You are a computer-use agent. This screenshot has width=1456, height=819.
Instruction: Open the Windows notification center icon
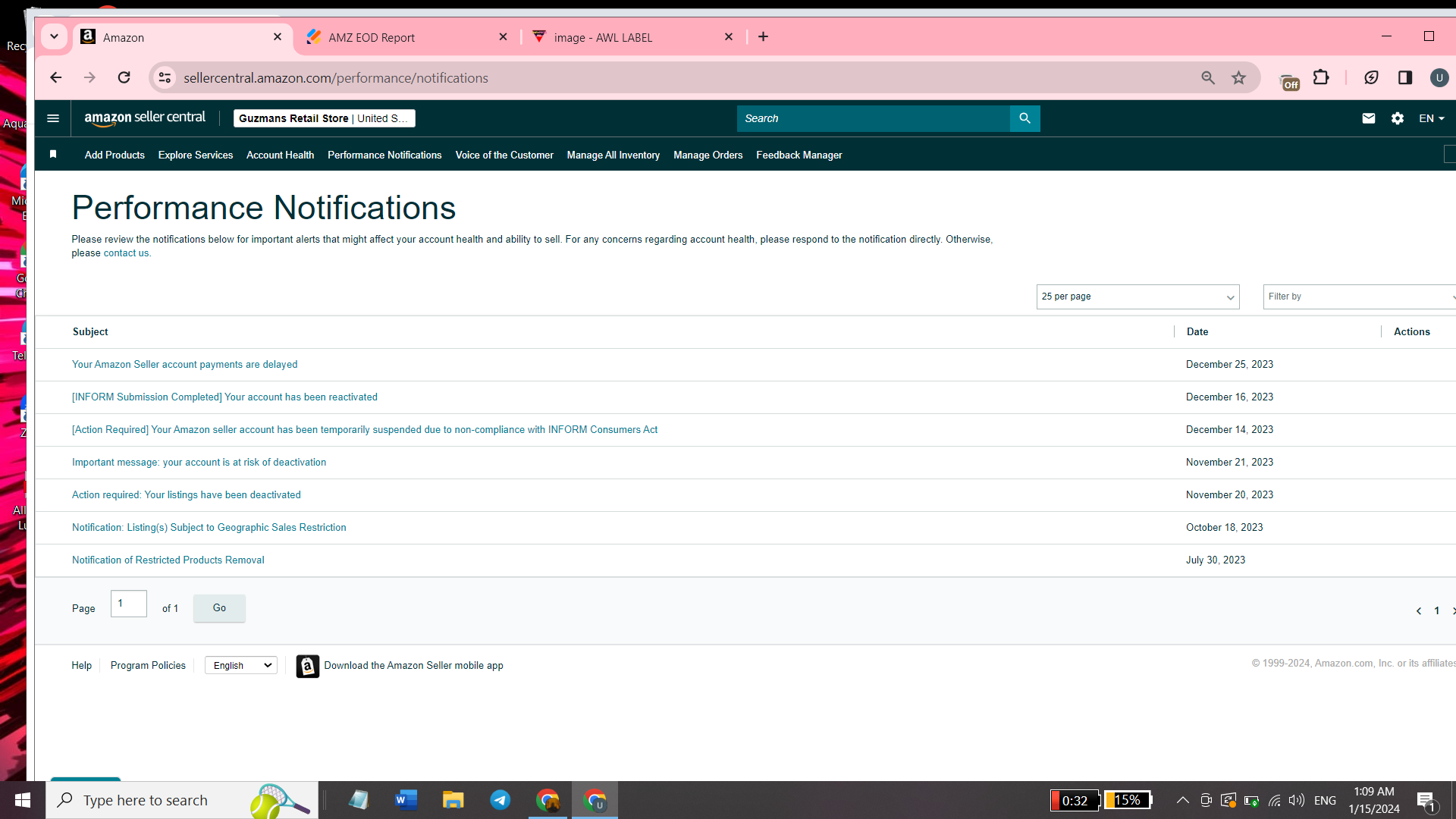coord(1426,801)
